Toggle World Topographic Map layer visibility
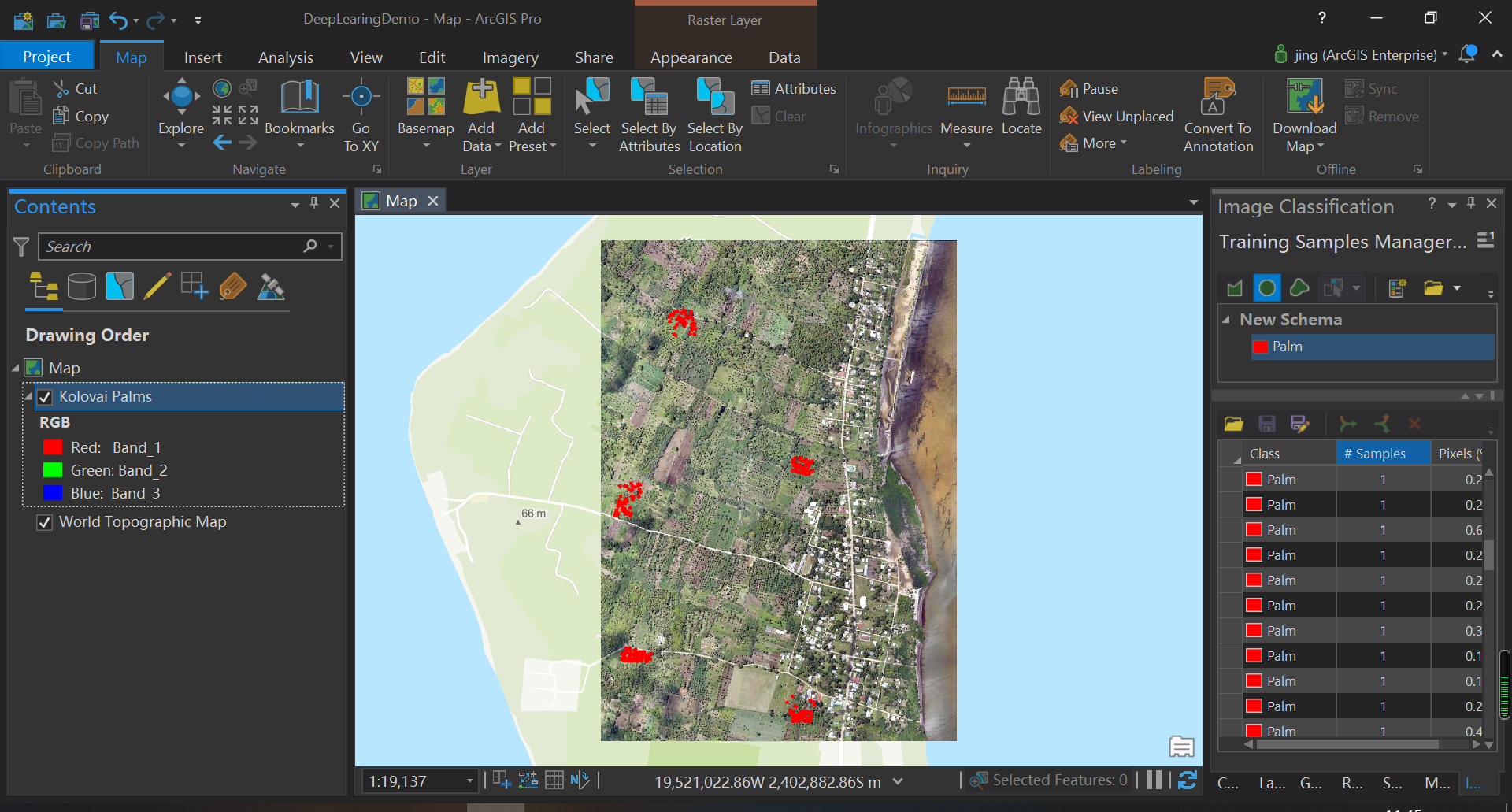The width and height of the screenshot is (1512, 812). (x=45, y=522)
